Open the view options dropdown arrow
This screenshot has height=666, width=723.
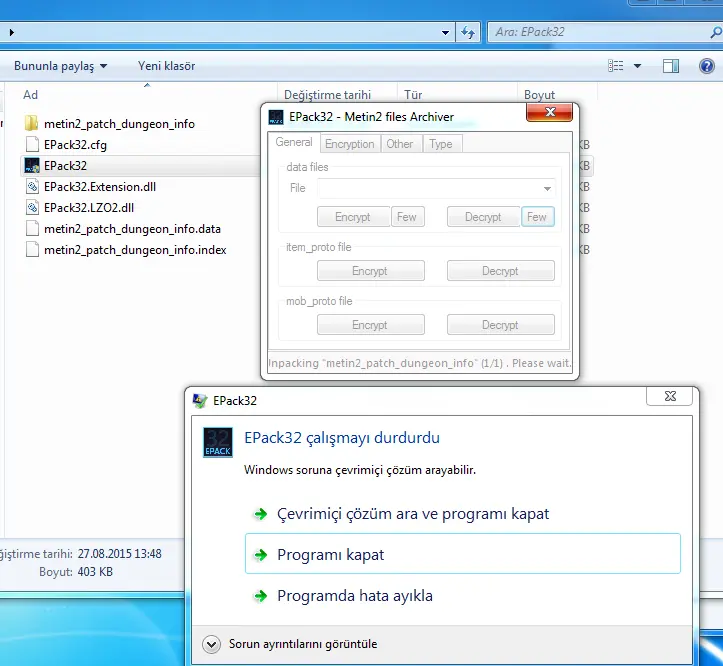638,66
